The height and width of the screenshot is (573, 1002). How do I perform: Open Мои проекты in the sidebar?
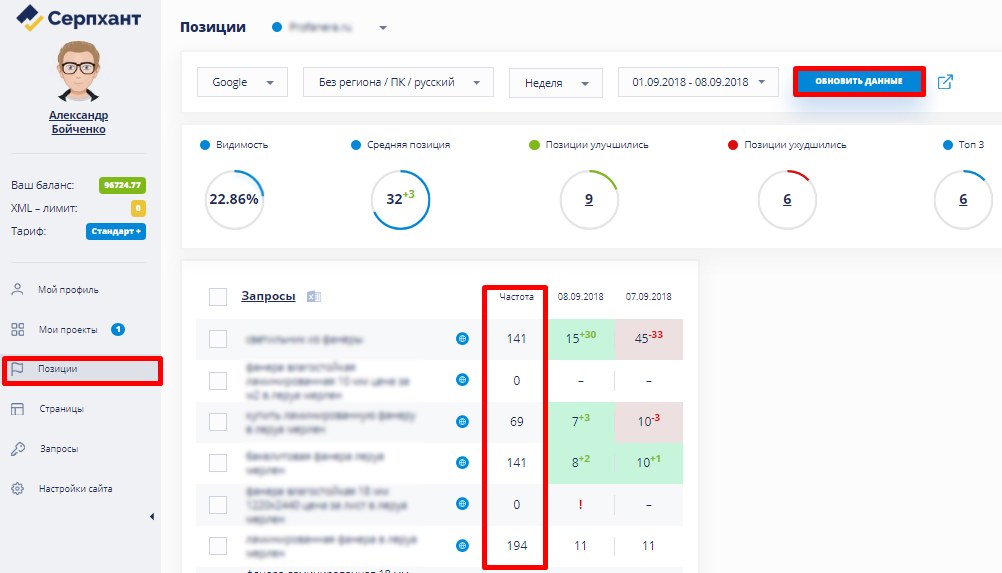(68, 329)
